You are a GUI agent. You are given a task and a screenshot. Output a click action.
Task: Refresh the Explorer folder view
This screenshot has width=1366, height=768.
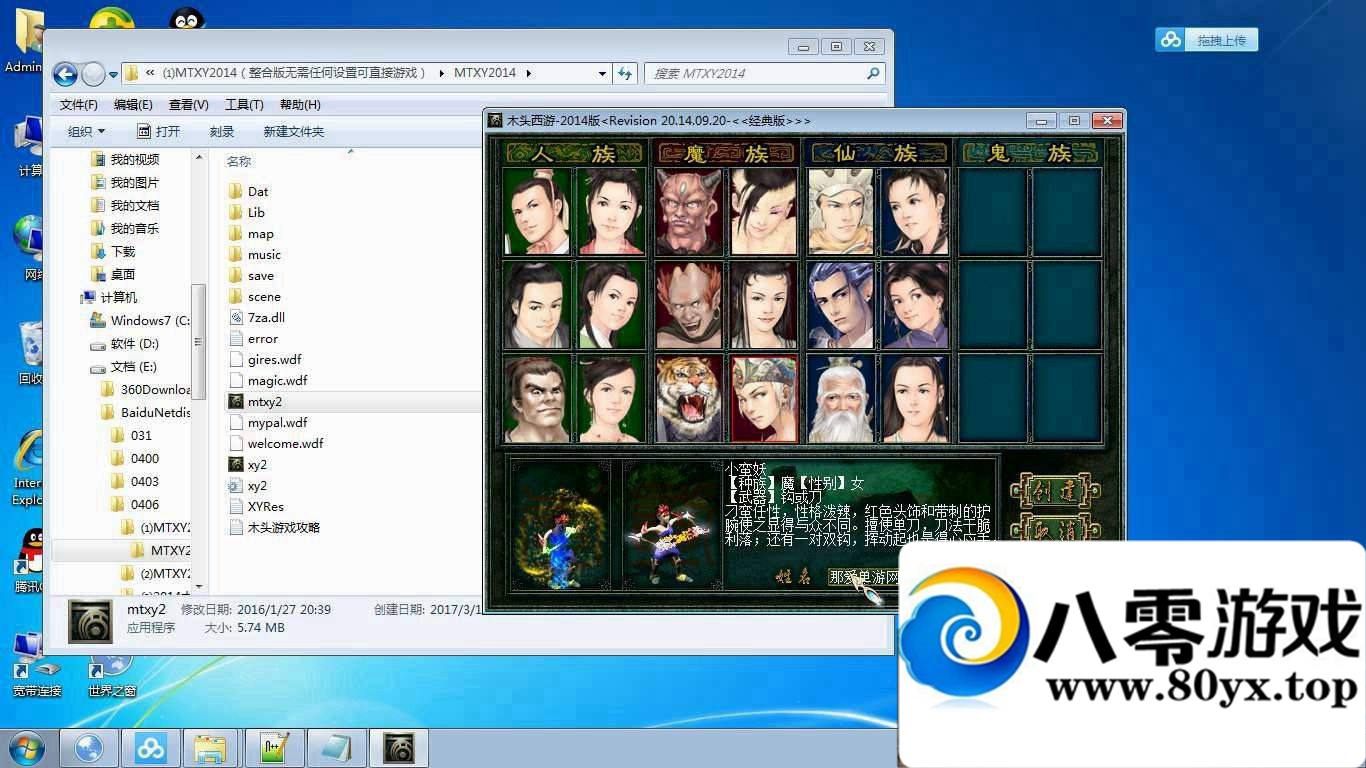625,73
